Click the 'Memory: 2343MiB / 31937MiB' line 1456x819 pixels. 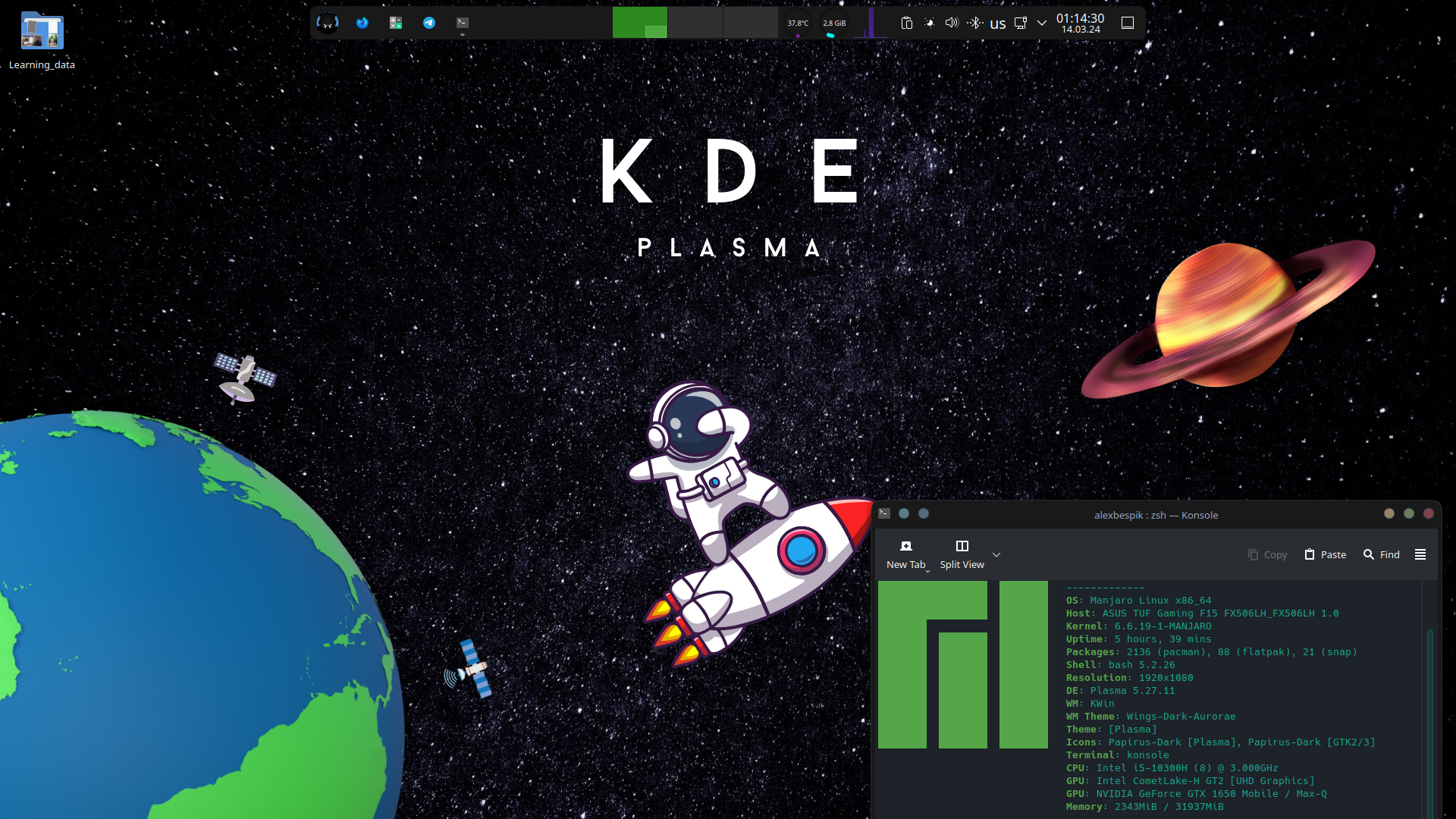(1144, 806)
